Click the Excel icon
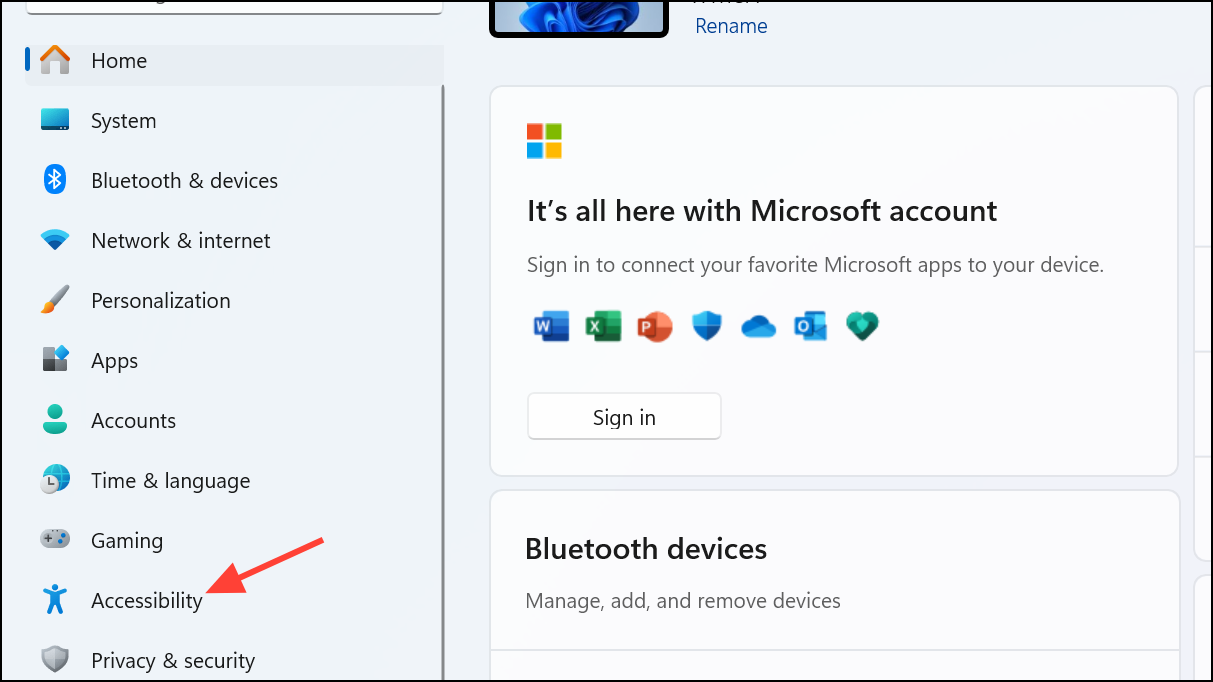Image resolution: width=1213 pixels, height=682 pixels. click(x=603, y=325)
